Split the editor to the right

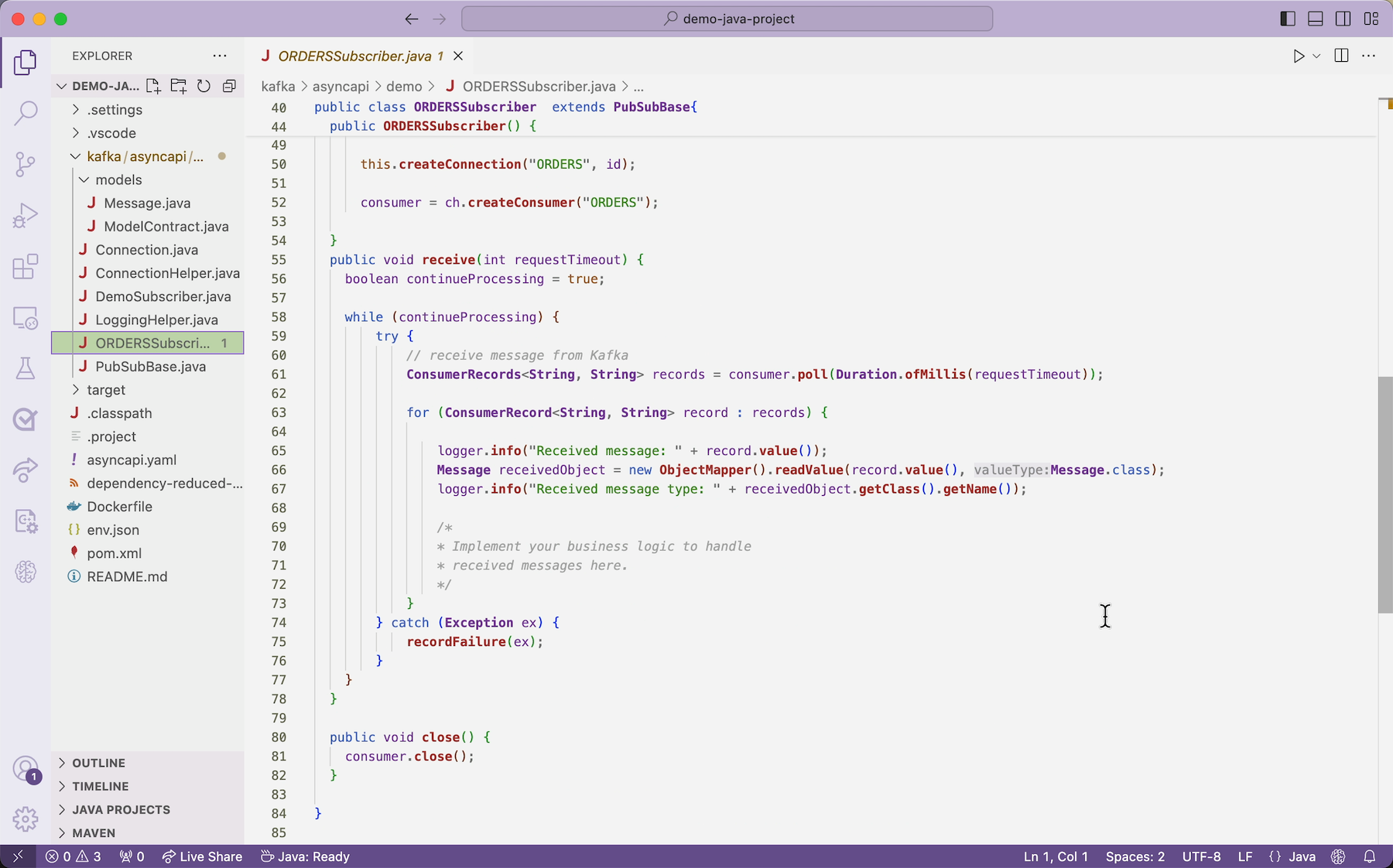[x=1341, y=56]
